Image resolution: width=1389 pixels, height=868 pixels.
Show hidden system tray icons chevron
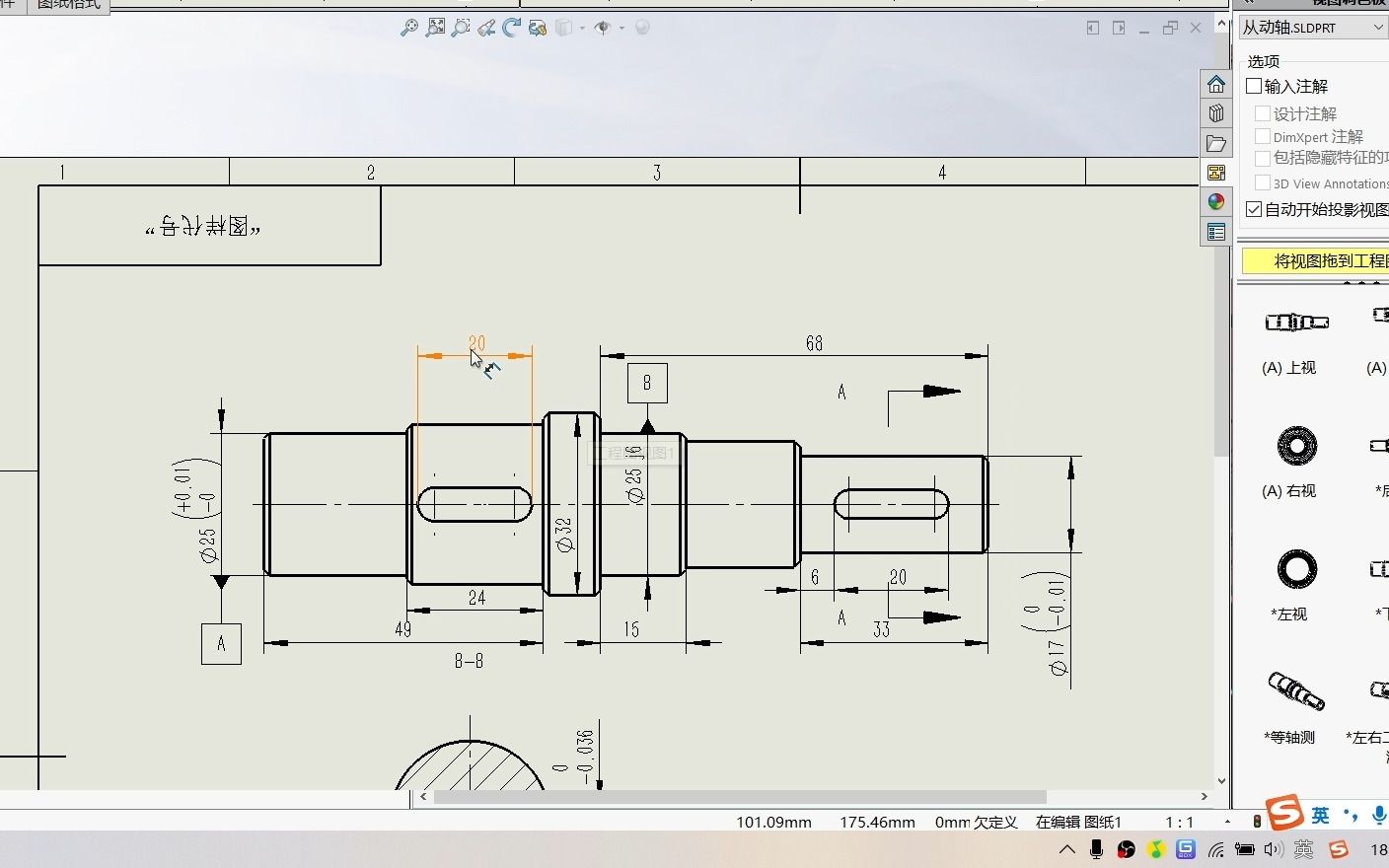pyautogui.click(x=1067, y=849)
